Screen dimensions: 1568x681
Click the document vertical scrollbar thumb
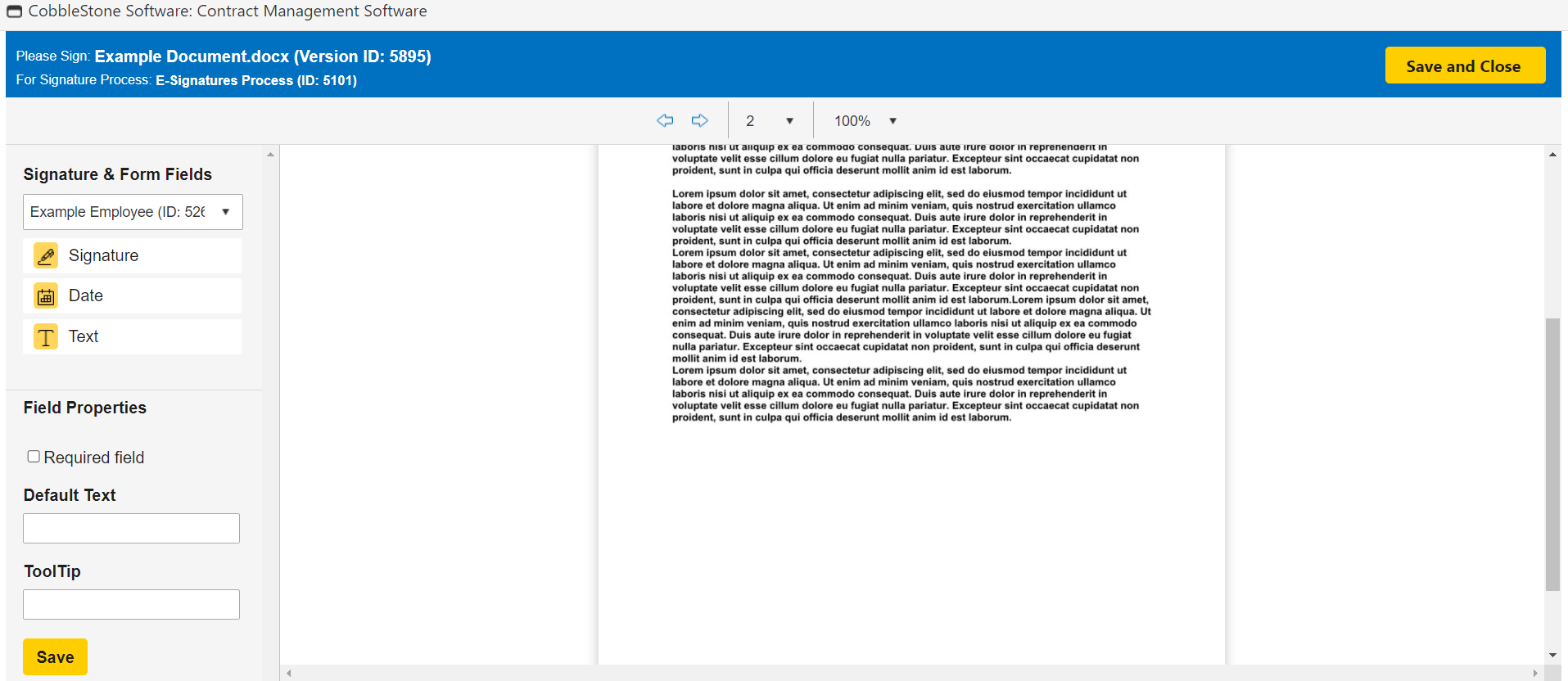tap(1552, 454)
